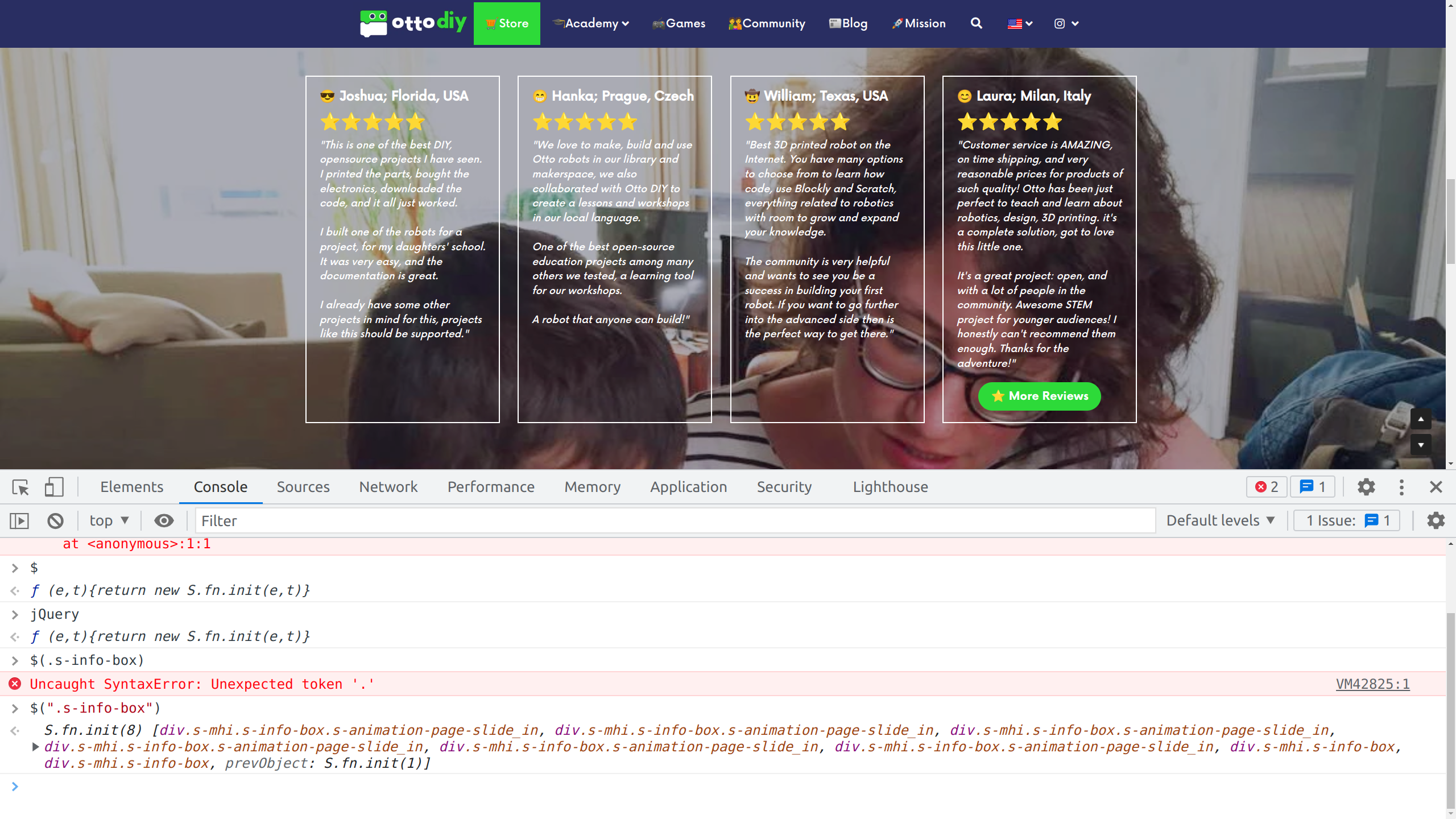Click the website search magnifier icon

(977, 23)
